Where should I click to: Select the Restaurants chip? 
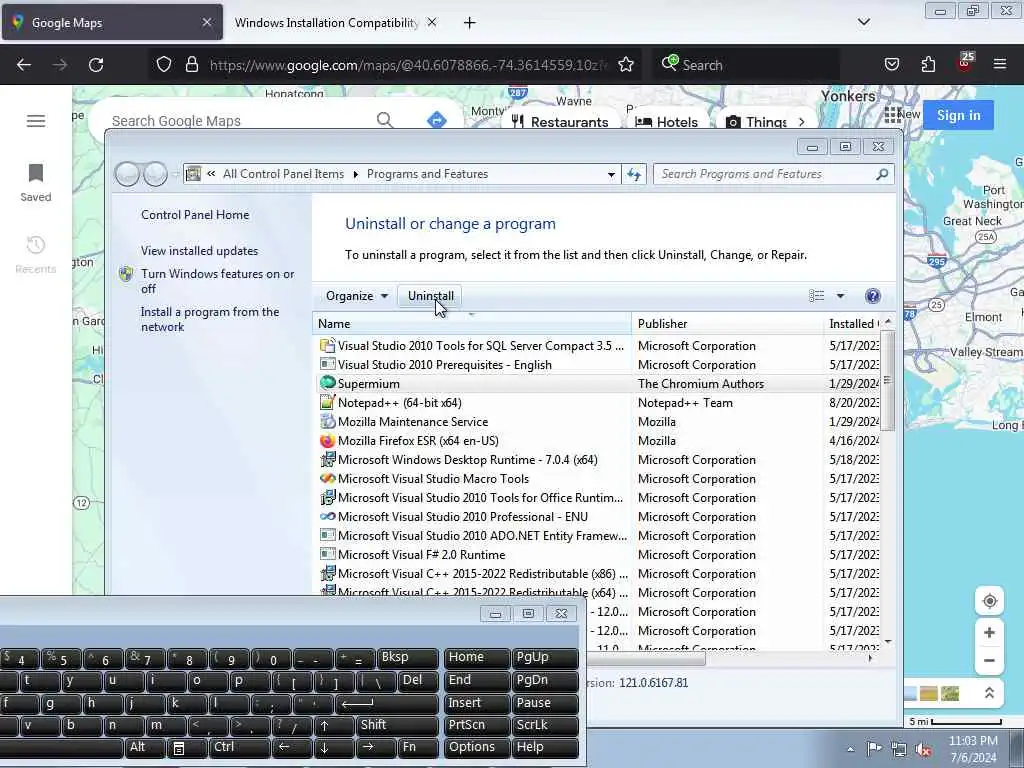point(560,121)
